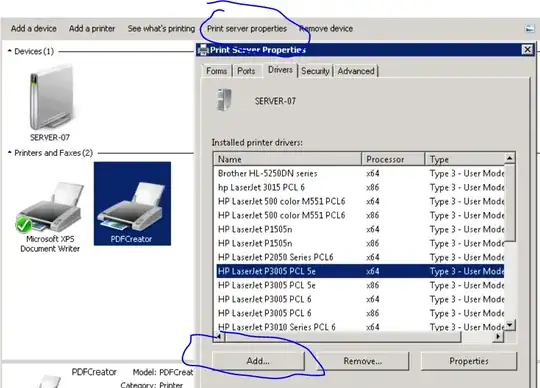Screen dimensions: 540x388
Task: Select HP LaserJet P1505n x64 driver
Action: [x=360, y=229]
